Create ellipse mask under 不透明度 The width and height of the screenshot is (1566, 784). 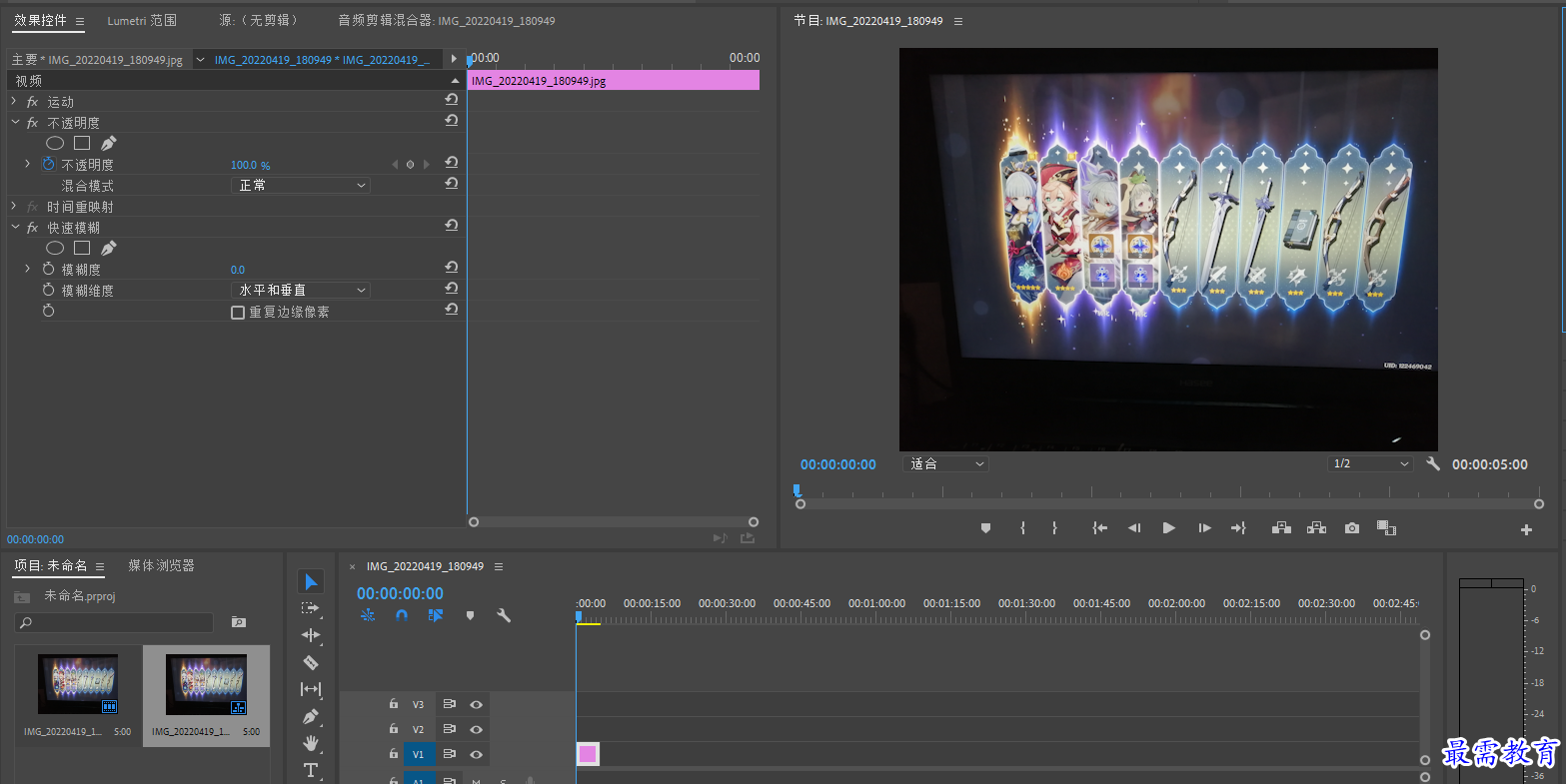tap(55, 144)
